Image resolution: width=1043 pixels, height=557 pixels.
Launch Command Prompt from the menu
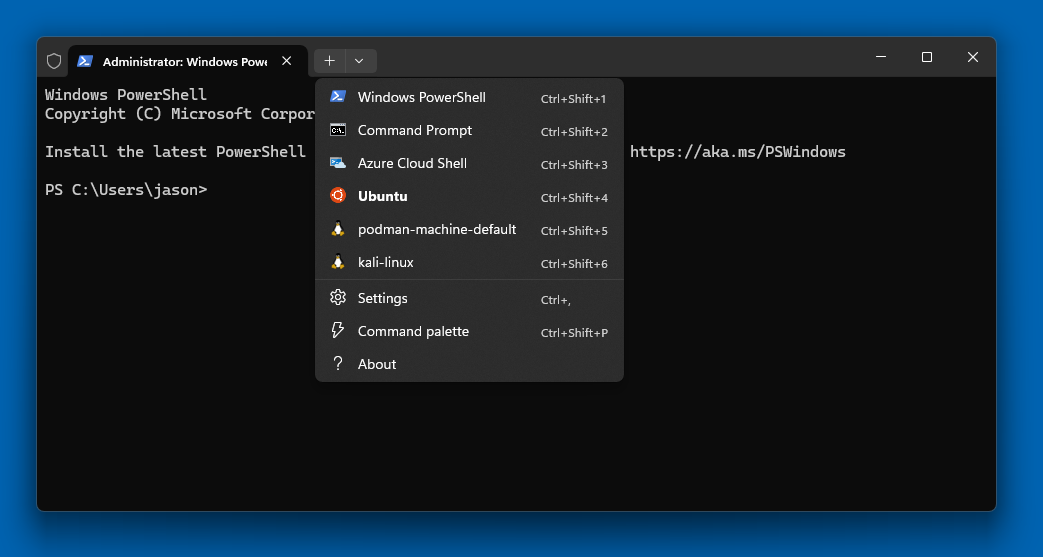(470, 130)
